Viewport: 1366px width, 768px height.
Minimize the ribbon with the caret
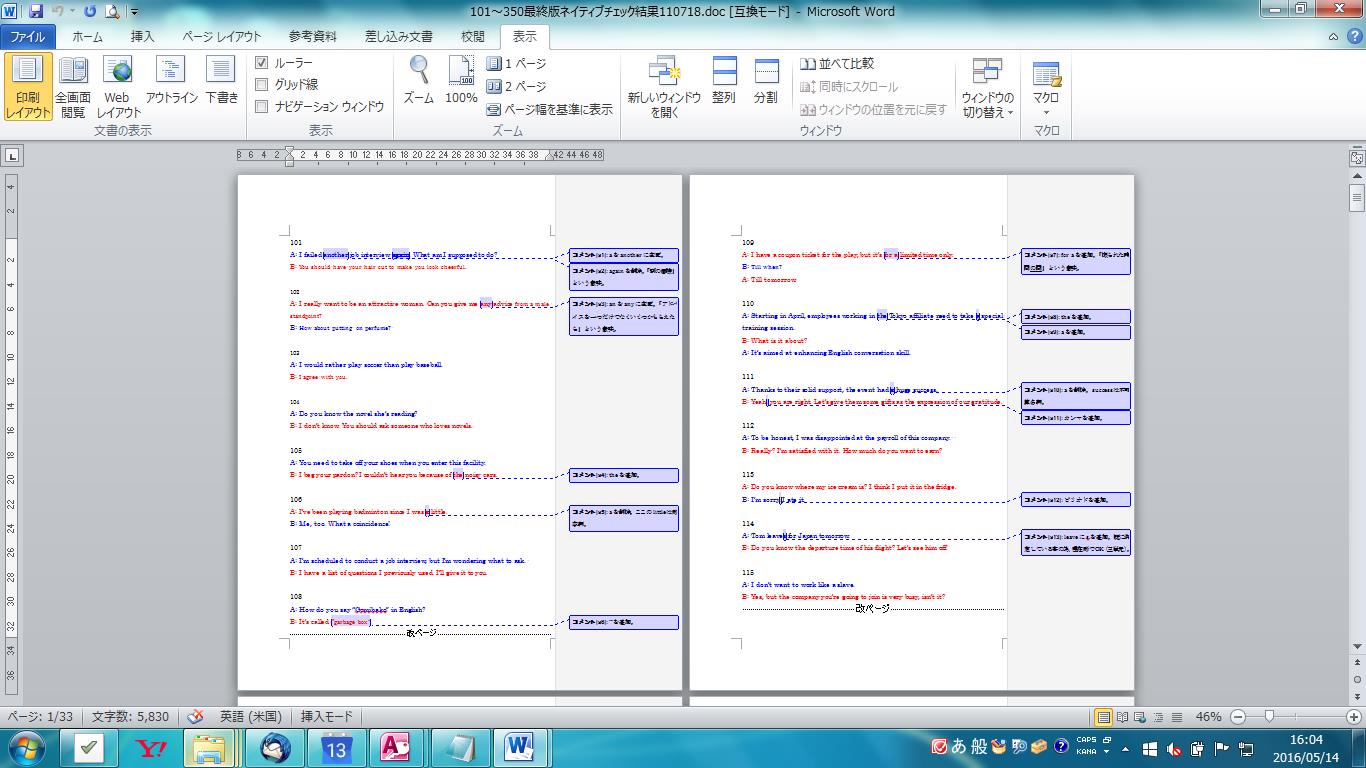(1333, 36)
